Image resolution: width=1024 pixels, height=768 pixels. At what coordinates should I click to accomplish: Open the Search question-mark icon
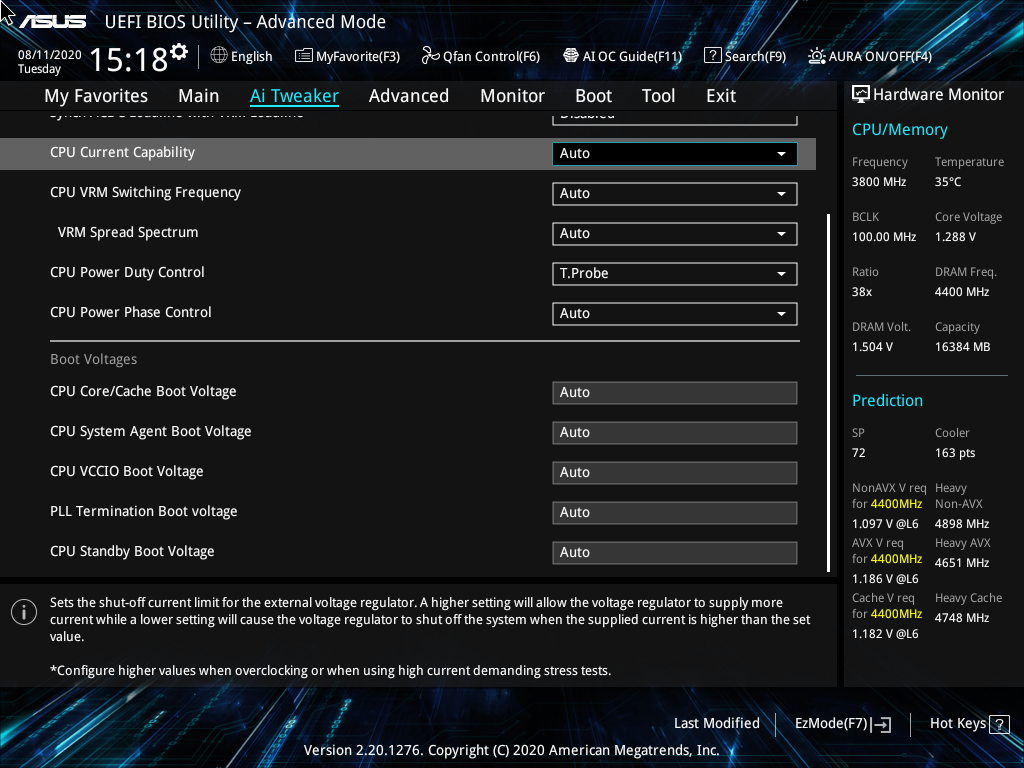[712, 56]
